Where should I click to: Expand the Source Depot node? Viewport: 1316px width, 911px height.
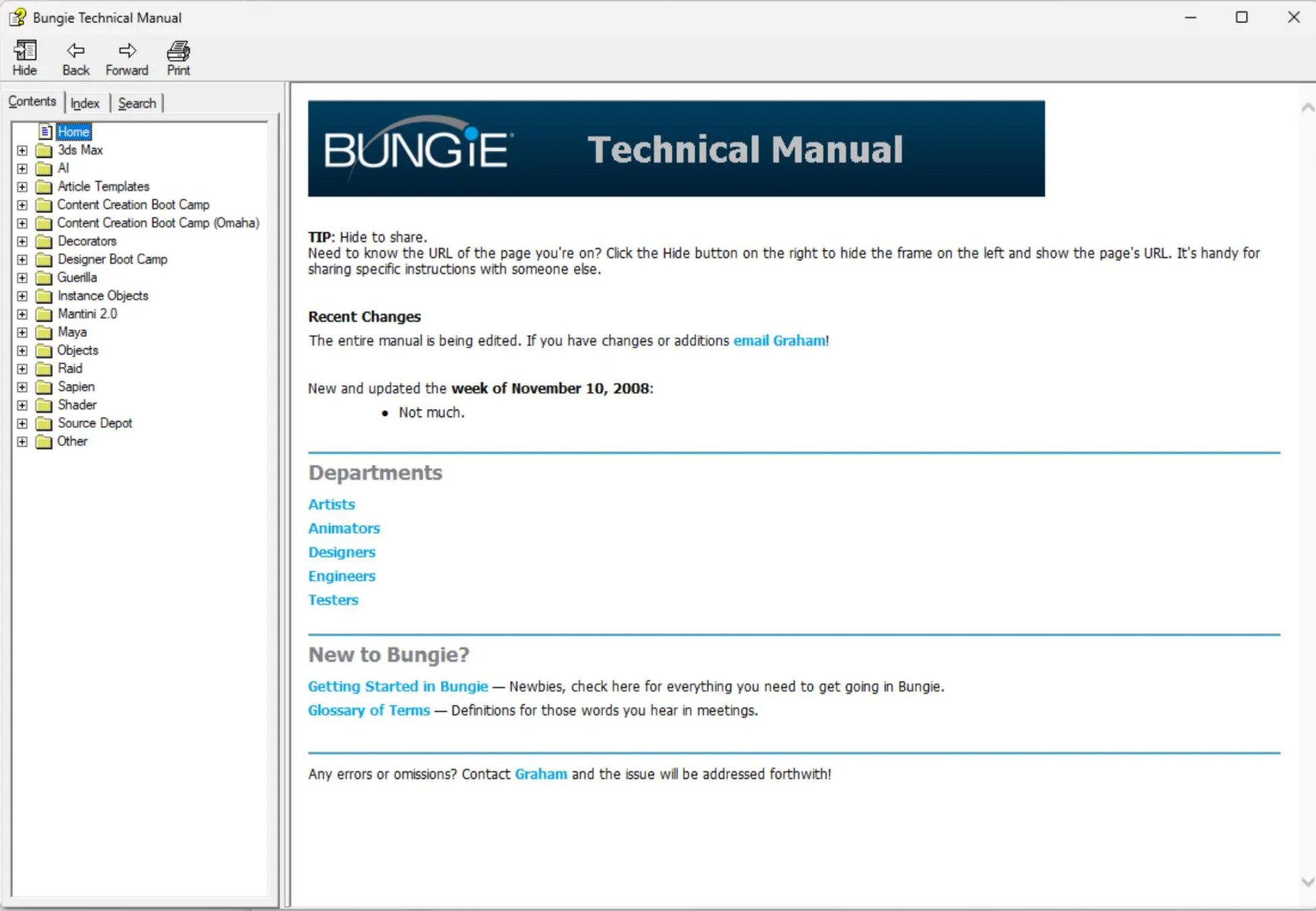(22, 423)
